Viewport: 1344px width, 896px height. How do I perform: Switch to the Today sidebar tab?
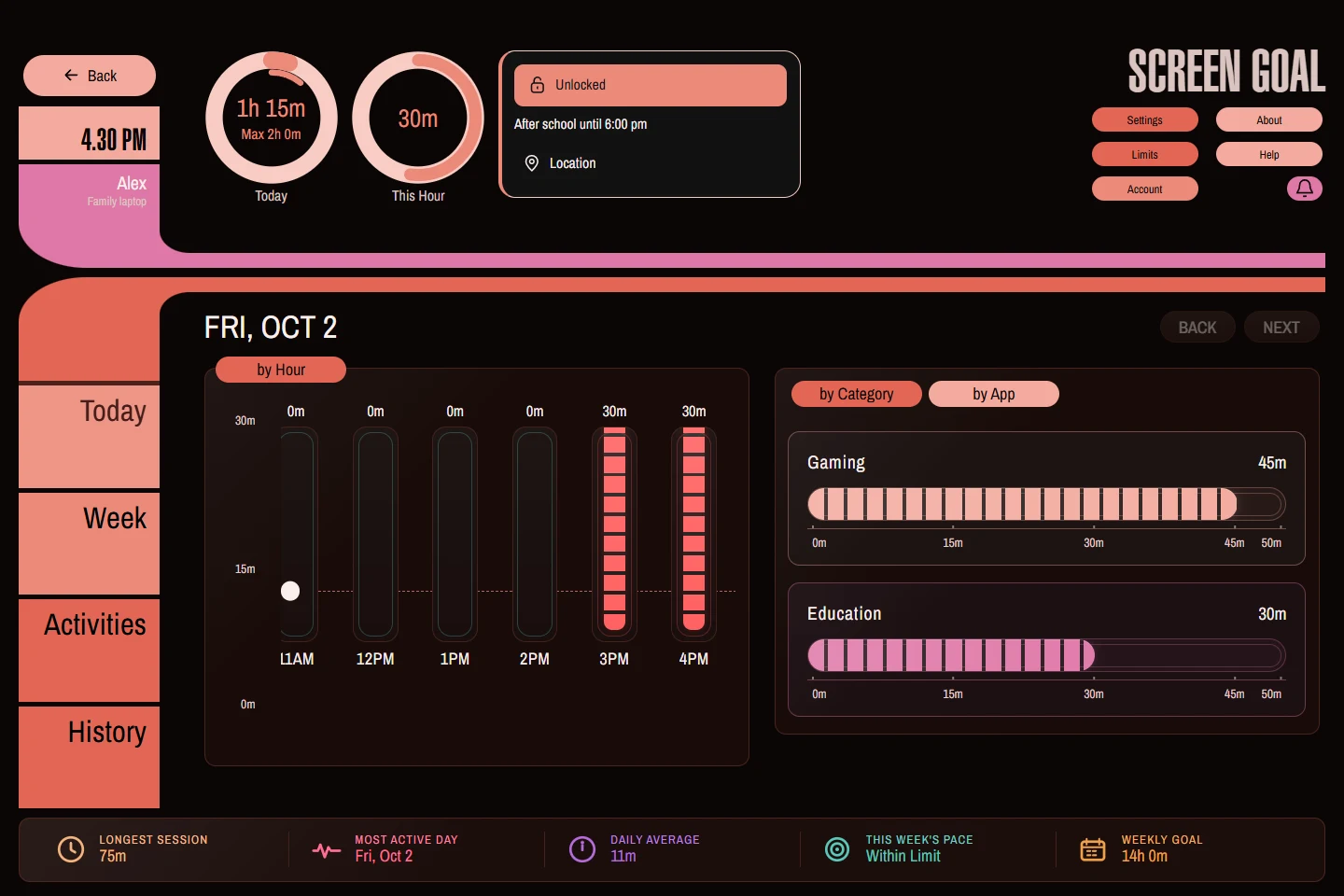coord(90,436)
